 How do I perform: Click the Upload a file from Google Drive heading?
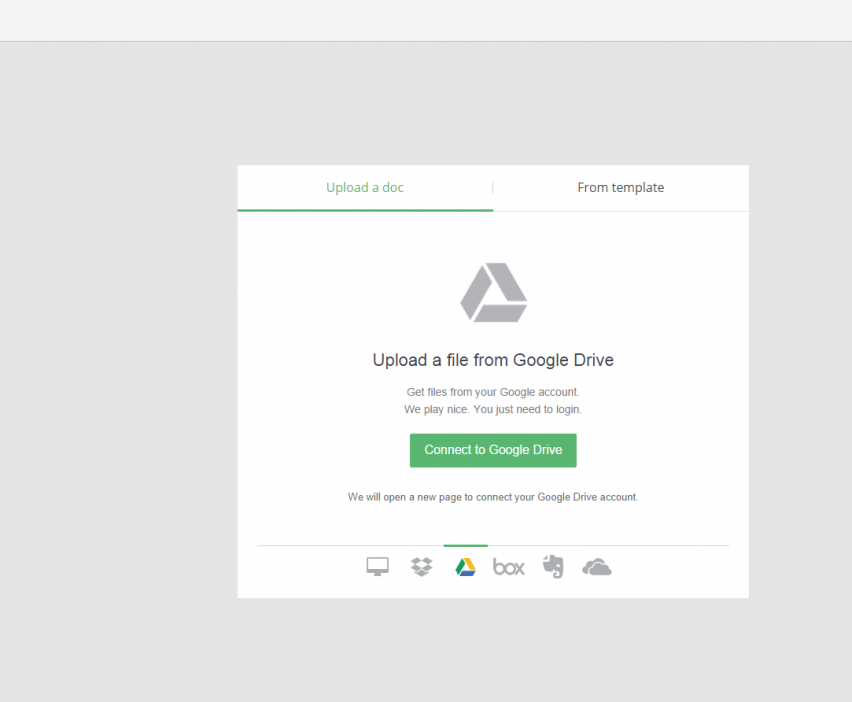[x=493, y=360]
